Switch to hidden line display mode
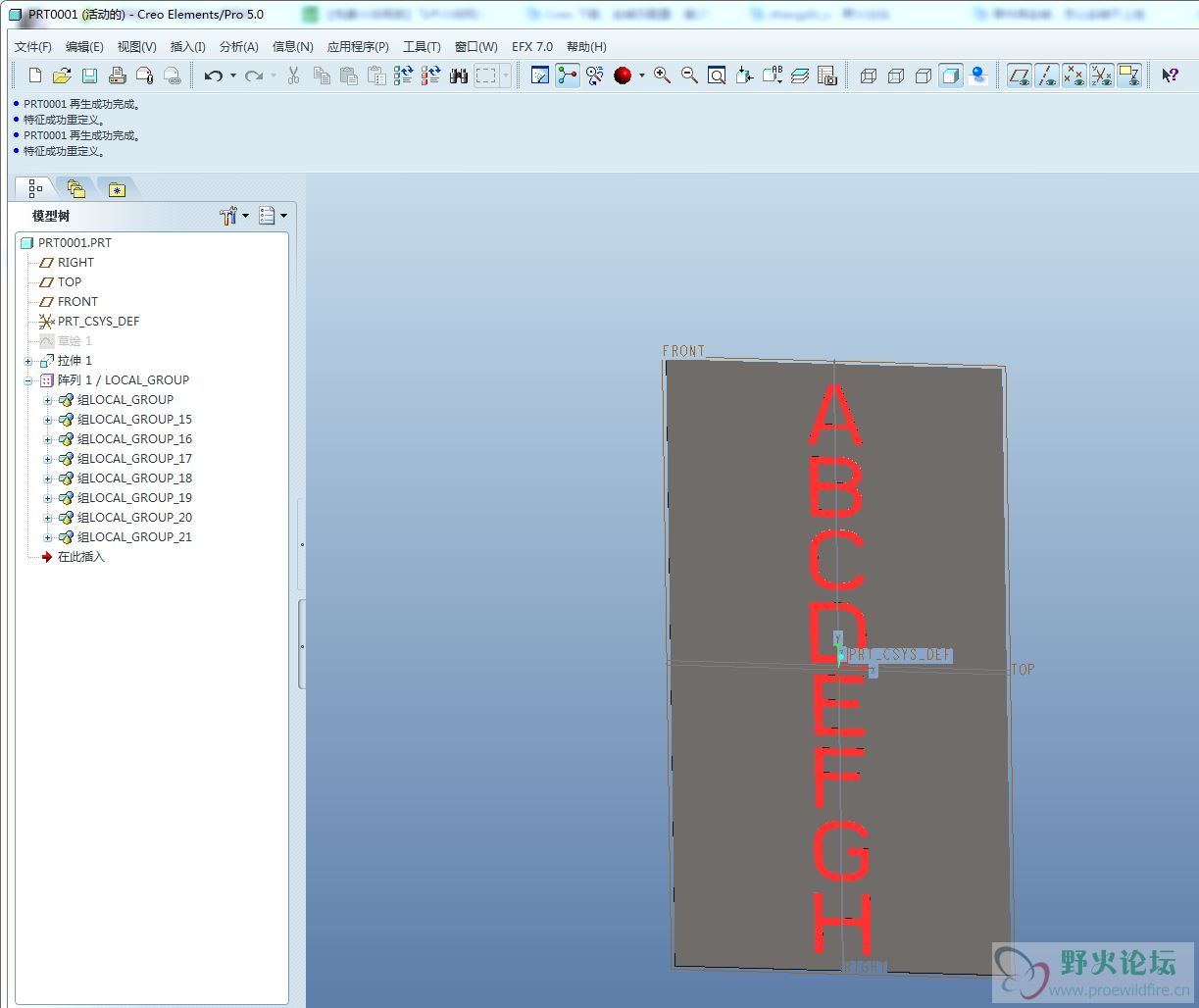The height and width of the screenshot is (1008, 1199). tap(895, 76)
